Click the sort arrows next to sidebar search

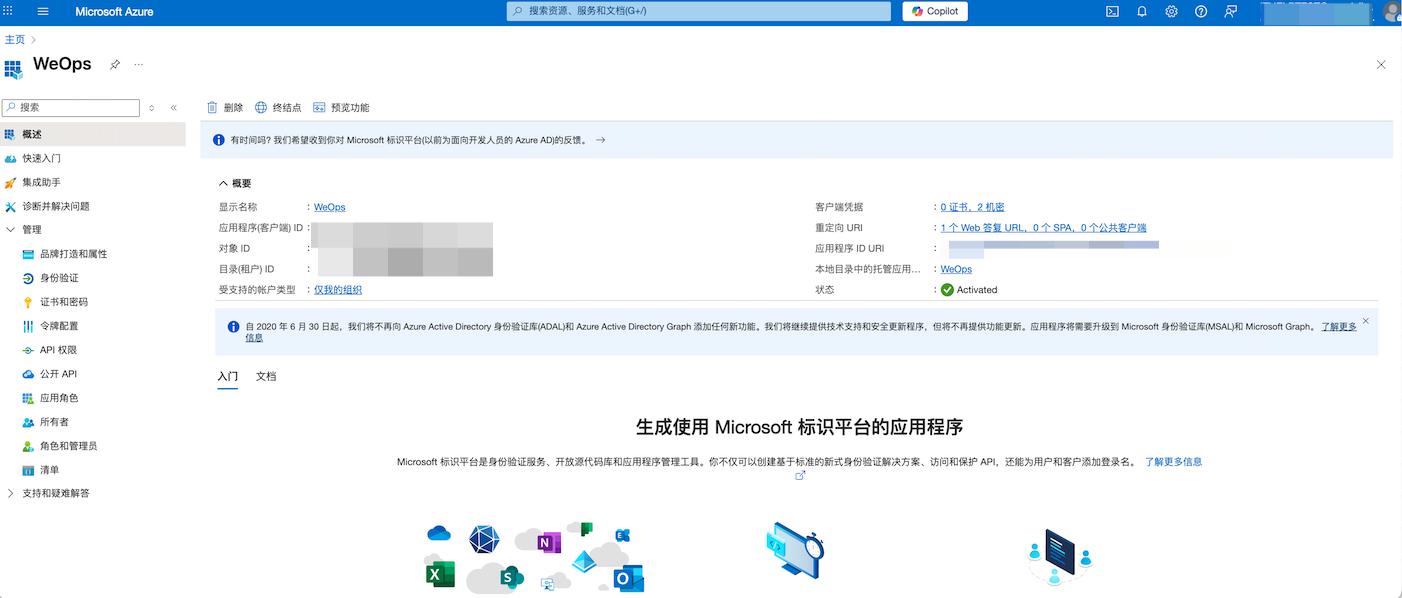coord(152,108)
